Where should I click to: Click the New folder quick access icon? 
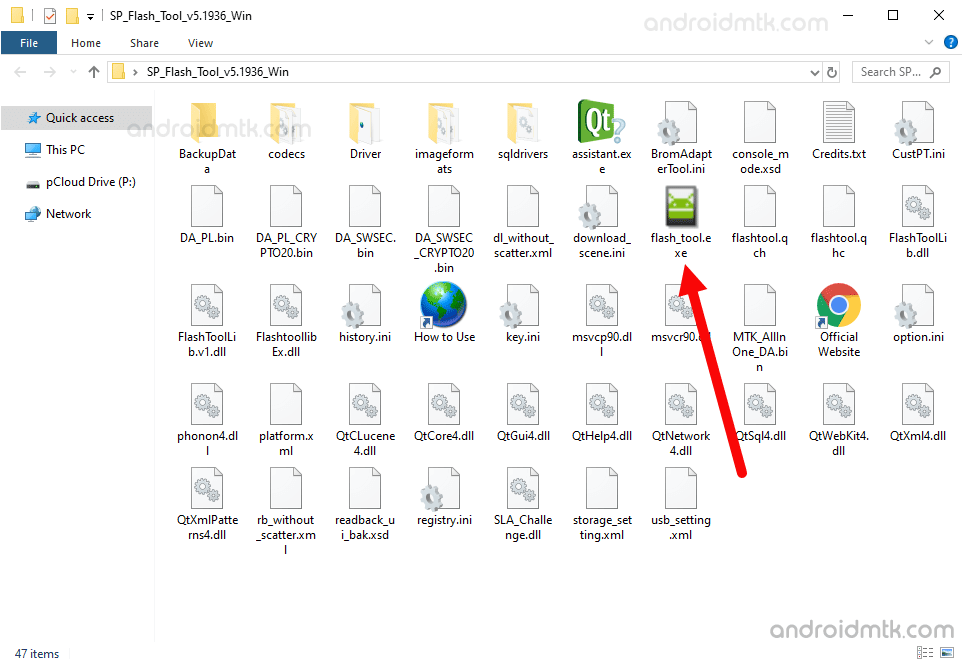point(72,15)
